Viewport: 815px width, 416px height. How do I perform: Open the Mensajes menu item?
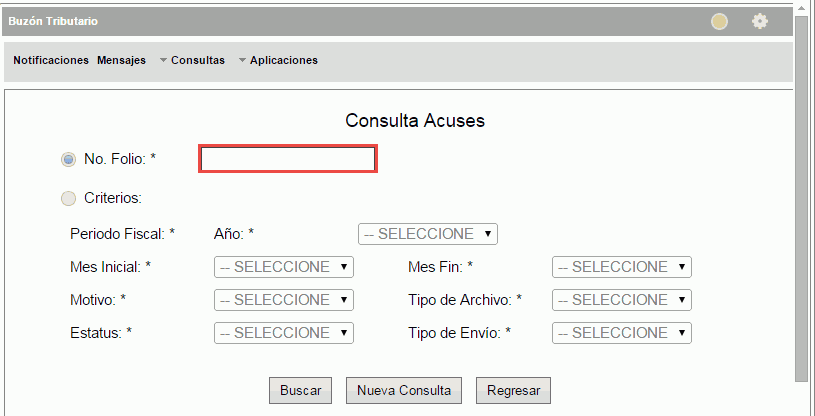121,60
